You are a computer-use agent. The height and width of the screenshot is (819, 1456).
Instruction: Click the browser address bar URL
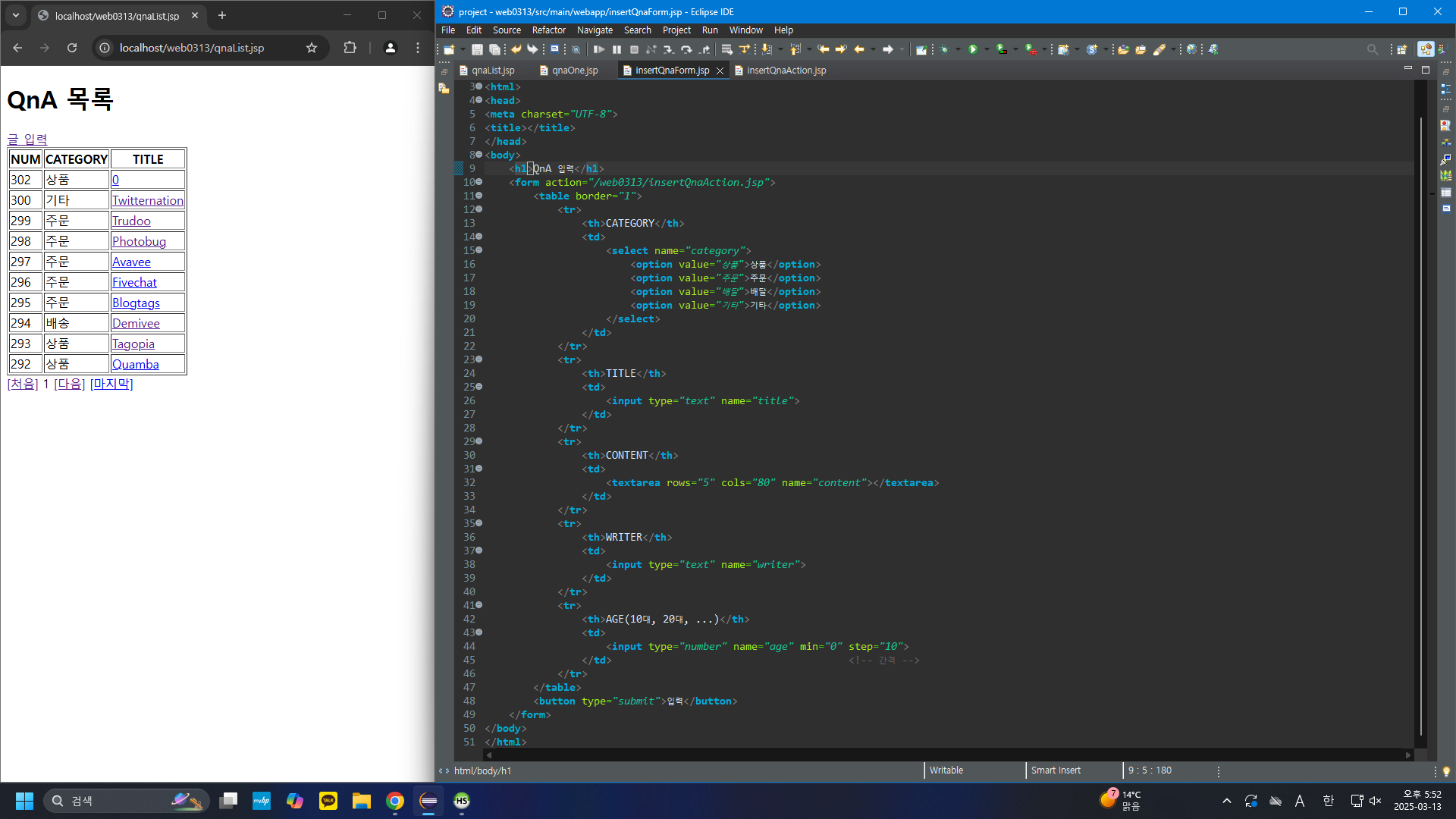pos(192,48)
